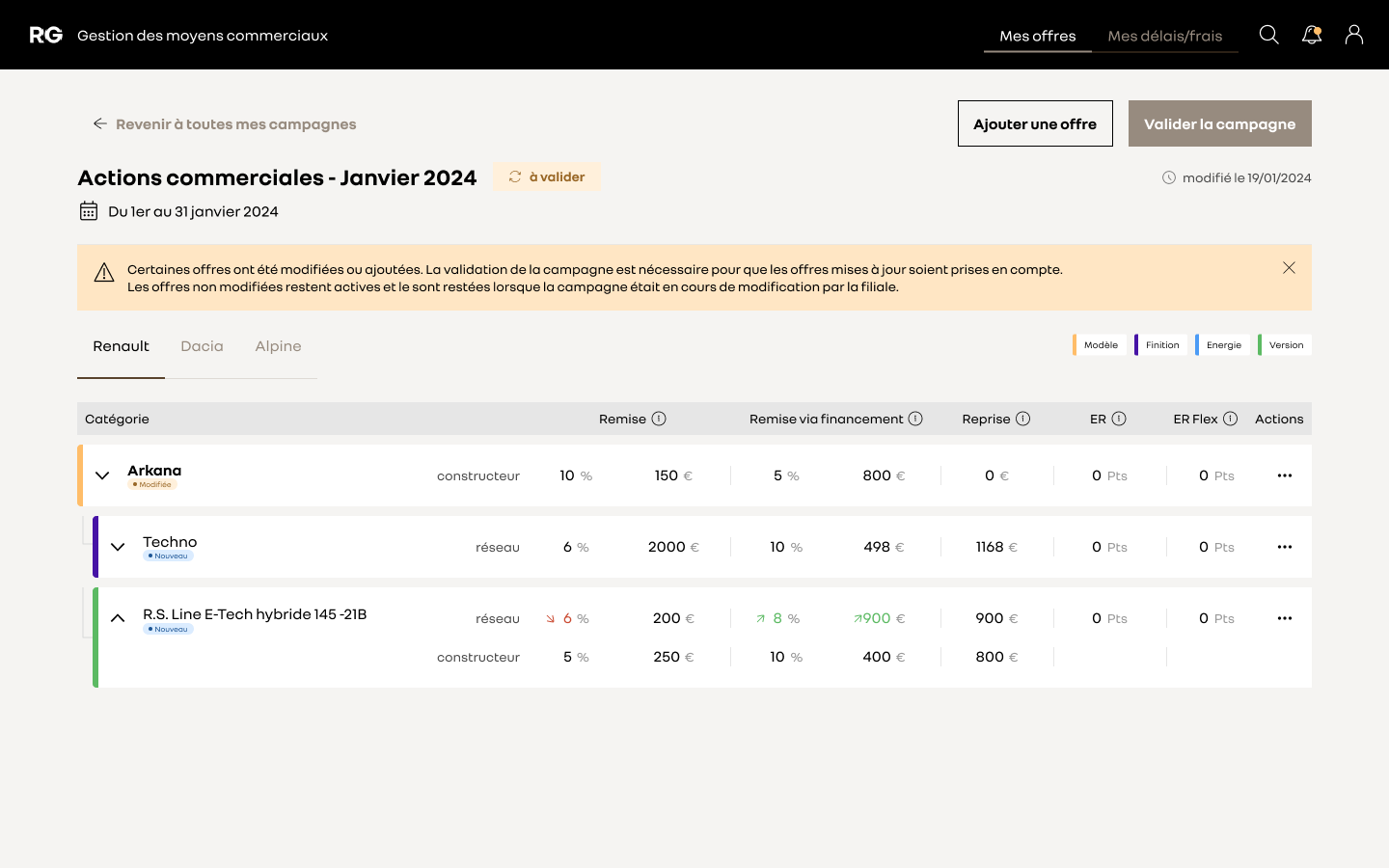Click R.S. Line remise value 200 €

point(673,618)
